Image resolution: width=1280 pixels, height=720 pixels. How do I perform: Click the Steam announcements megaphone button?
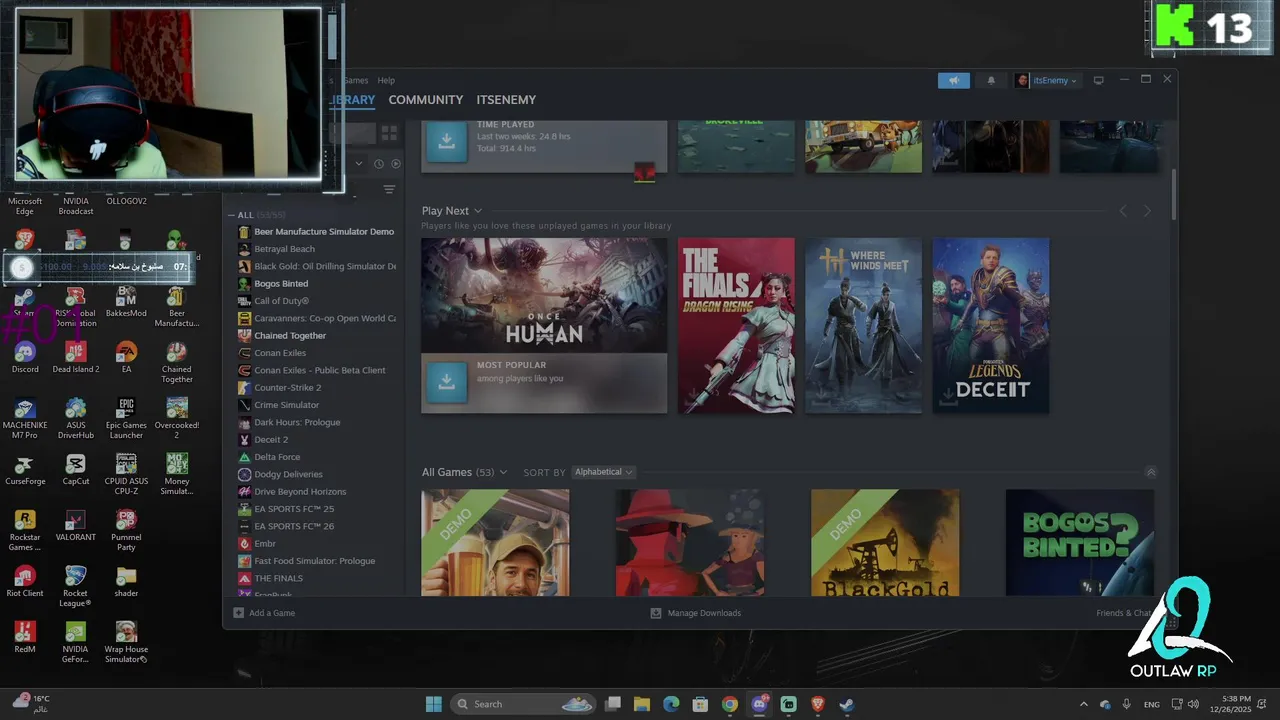point(954,80)
